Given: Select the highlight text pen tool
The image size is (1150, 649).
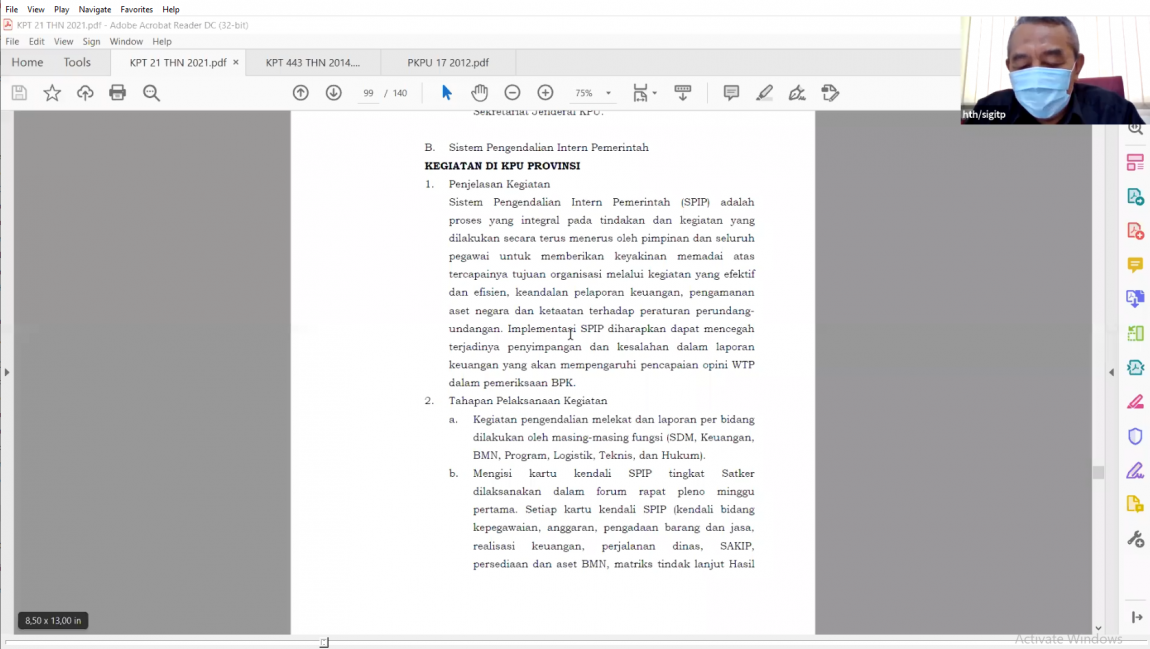Looking at the screenshot, I should click(x=764, y=93).
